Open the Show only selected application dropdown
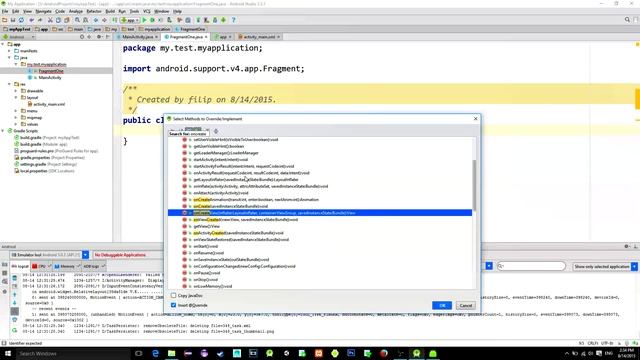The height and width of the screenshot is (360, 640). (x=634, y=267)
